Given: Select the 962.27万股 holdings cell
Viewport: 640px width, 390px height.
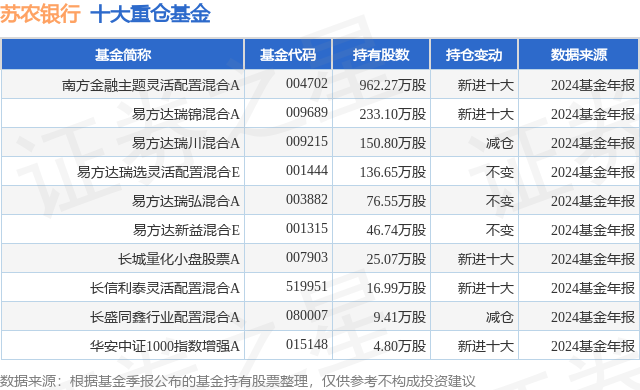Looking at the screenshot, I should pyautogui.click(x=393, y=85).
